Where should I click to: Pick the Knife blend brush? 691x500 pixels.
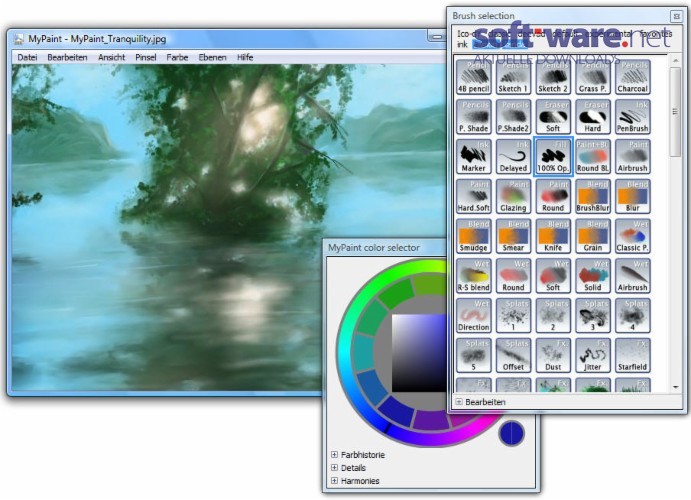pos(553,236)
